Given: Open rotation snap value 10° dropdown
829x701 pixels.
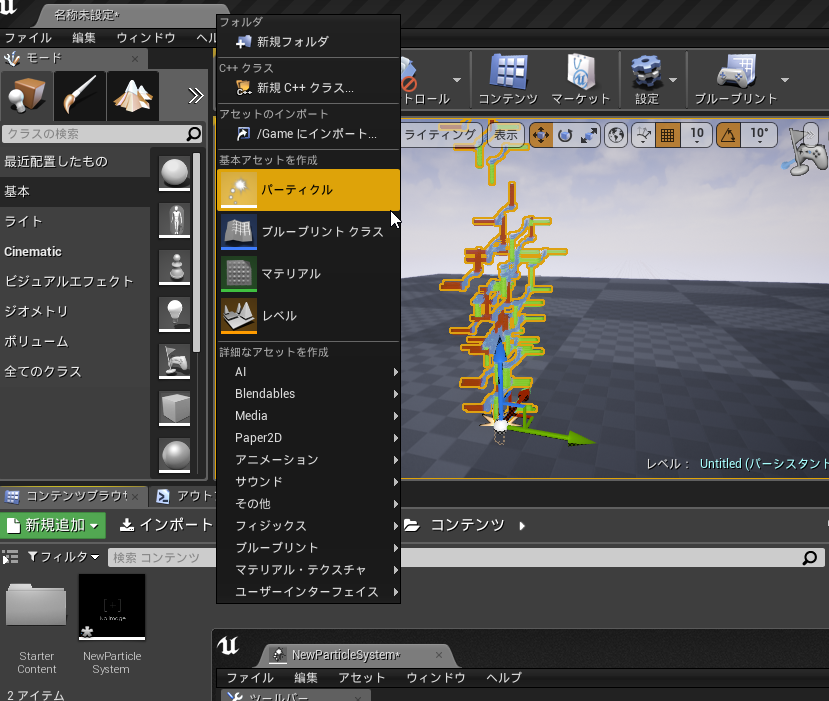Looking at the screenshot, I should click(x=759, y=135).
